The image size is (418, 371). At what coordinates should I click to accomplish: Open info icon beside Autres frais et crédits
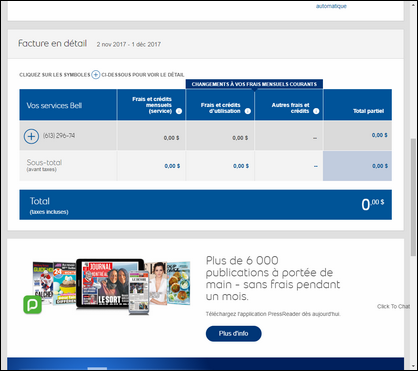point(316,111)
